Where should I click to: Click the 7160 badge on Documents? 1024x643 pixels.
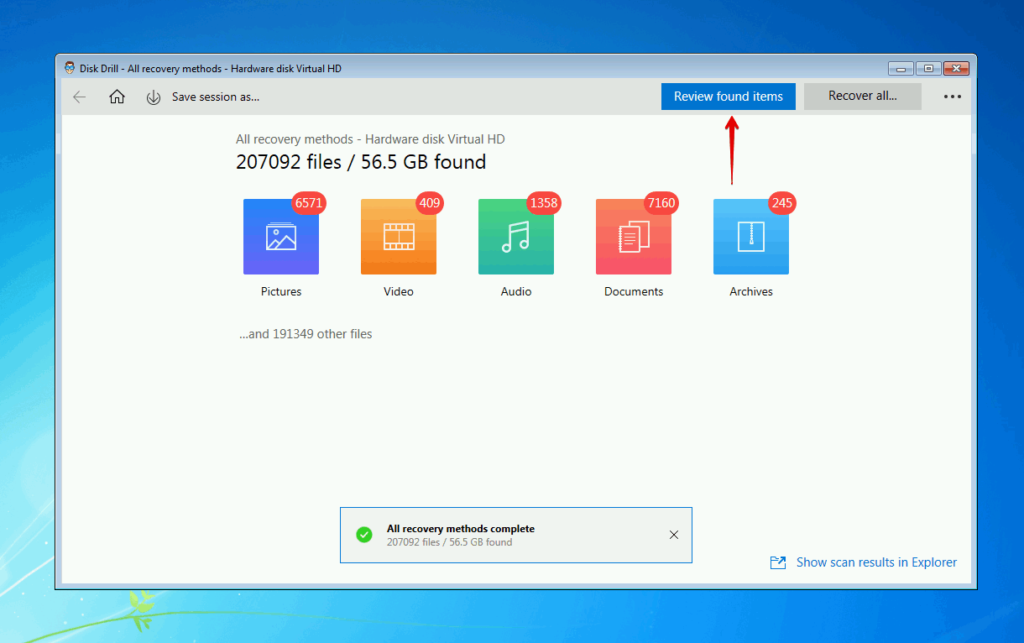[661, 203]
